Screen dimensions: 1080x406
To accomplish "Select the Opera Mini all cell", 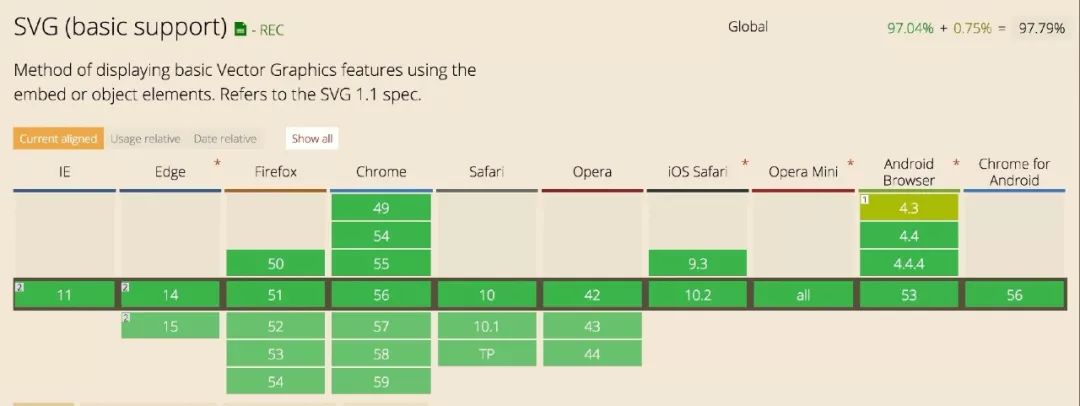I will point(802,295).
